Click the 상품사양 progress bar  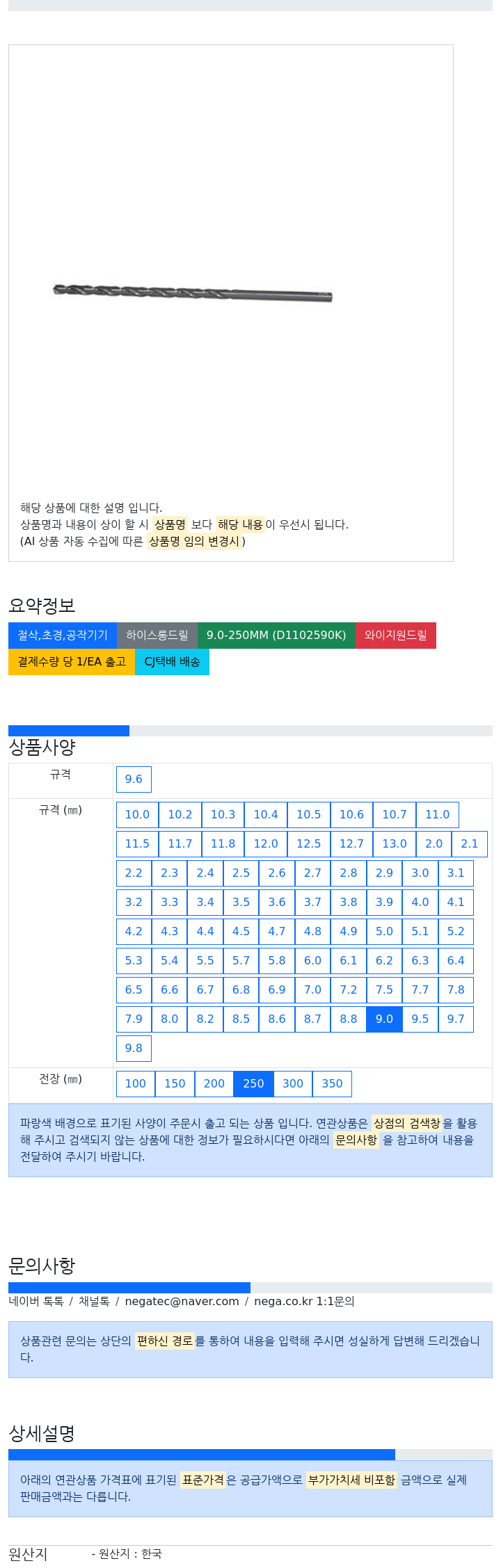[250, 731]
